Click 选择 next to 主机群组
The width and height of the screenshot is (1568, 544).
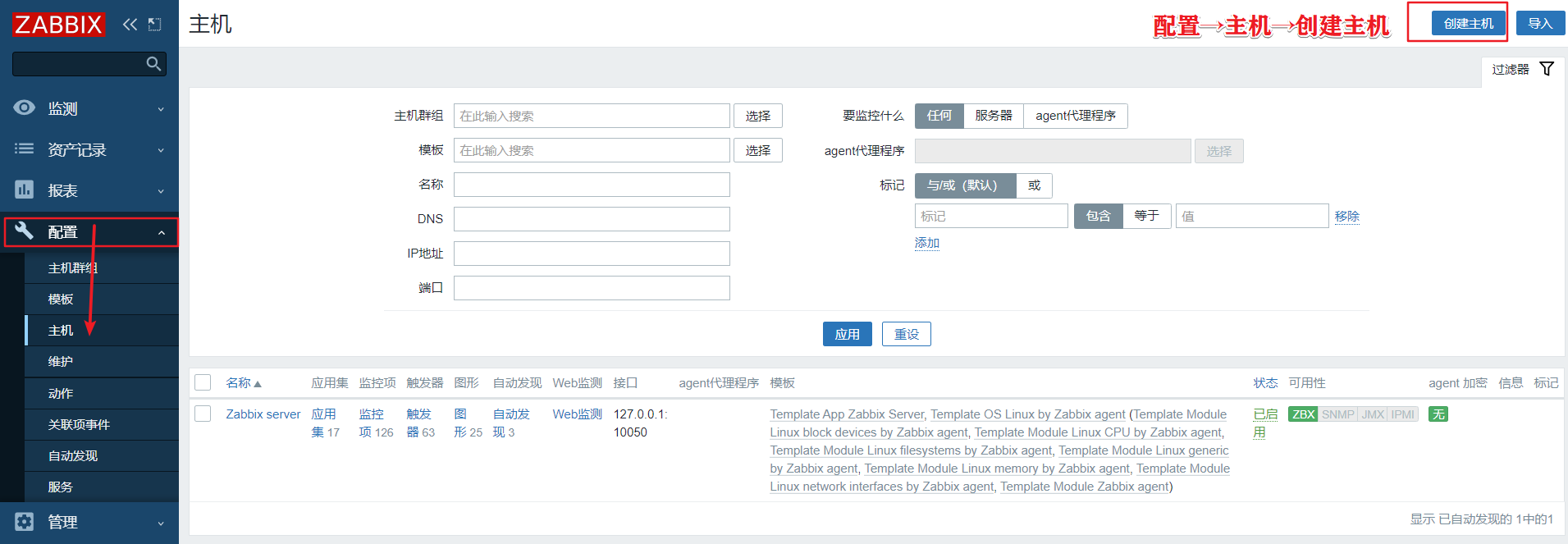[758, 116]
